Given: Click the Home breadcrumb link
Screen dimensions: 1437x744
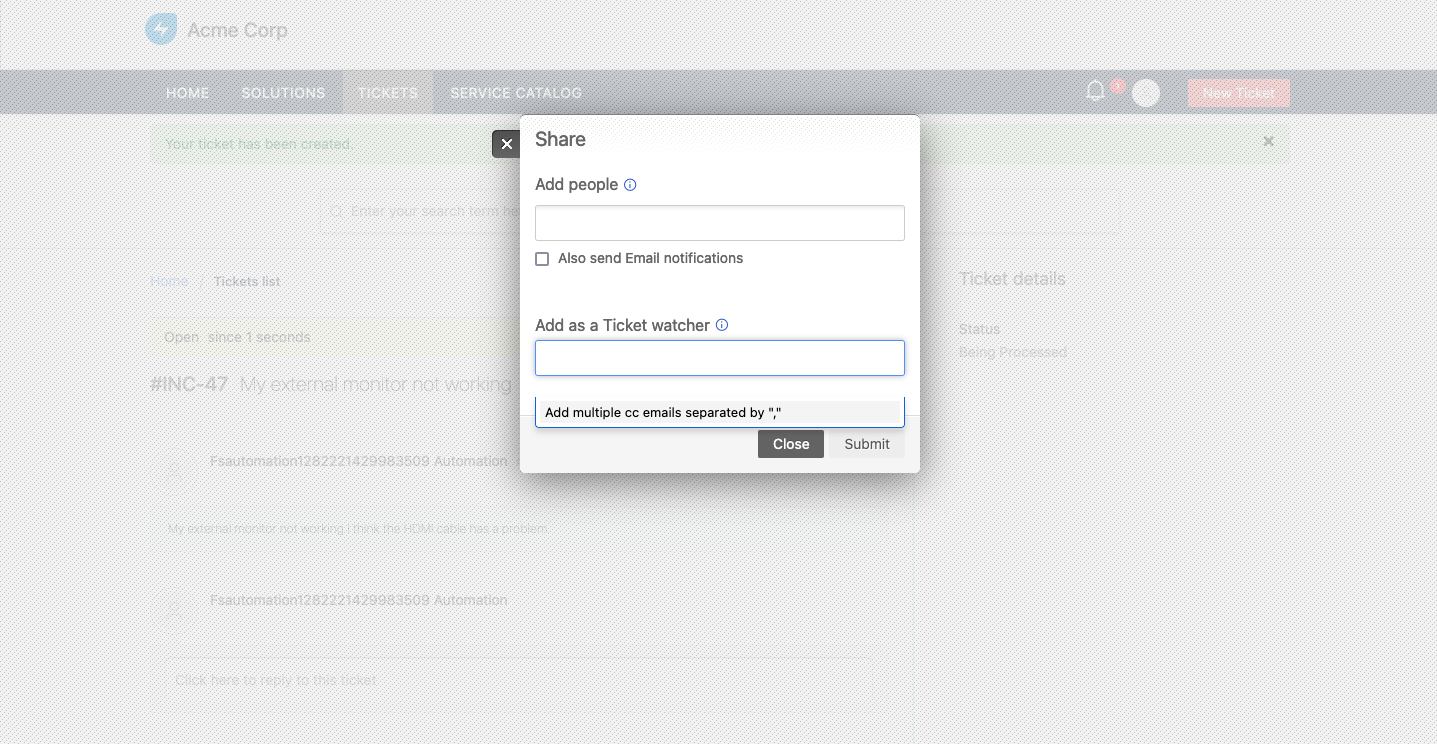Looking at the screenshot, I should click(169, 281).
